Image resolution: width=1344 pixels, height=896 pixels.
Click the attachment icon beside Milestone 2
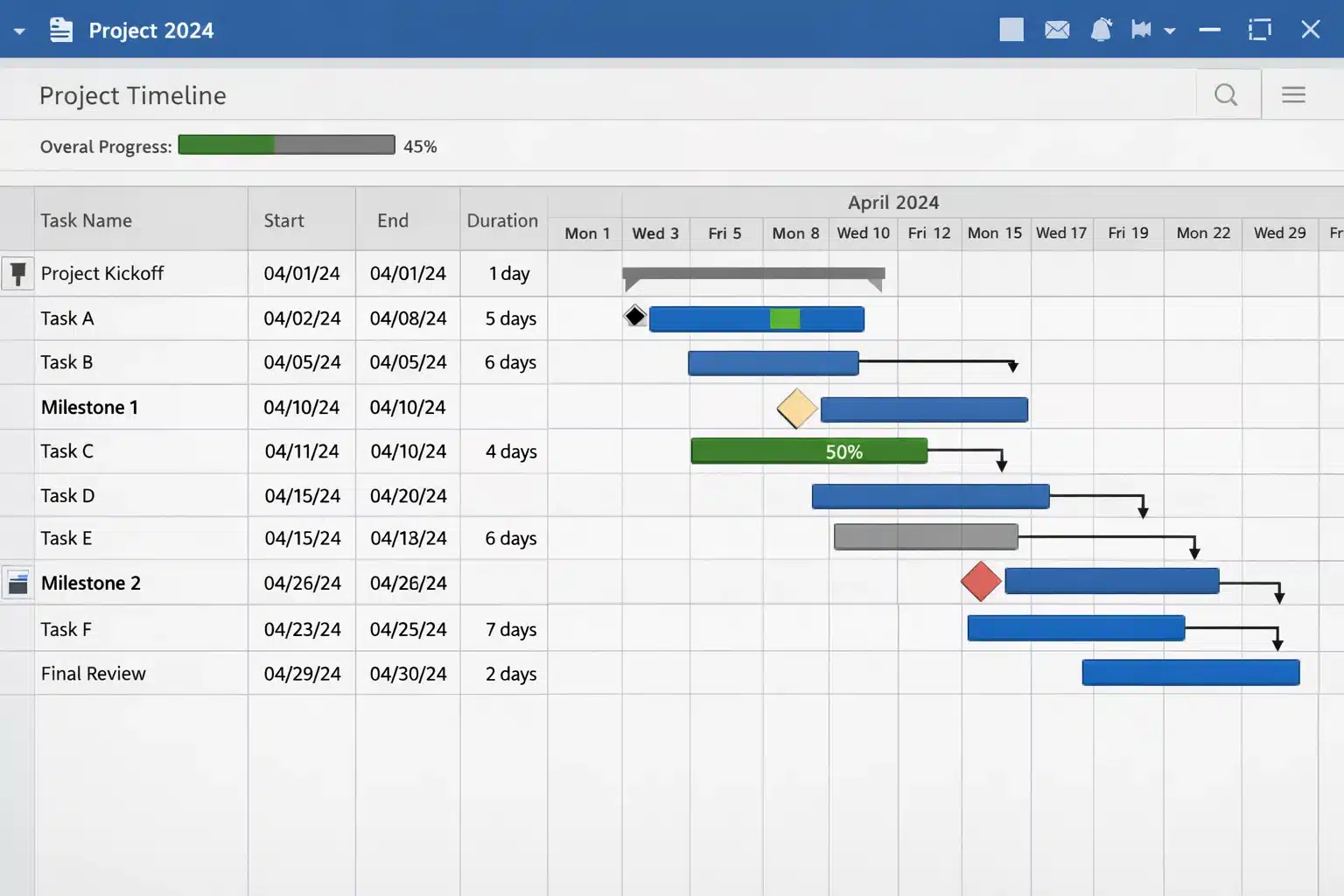click(17, 583)
